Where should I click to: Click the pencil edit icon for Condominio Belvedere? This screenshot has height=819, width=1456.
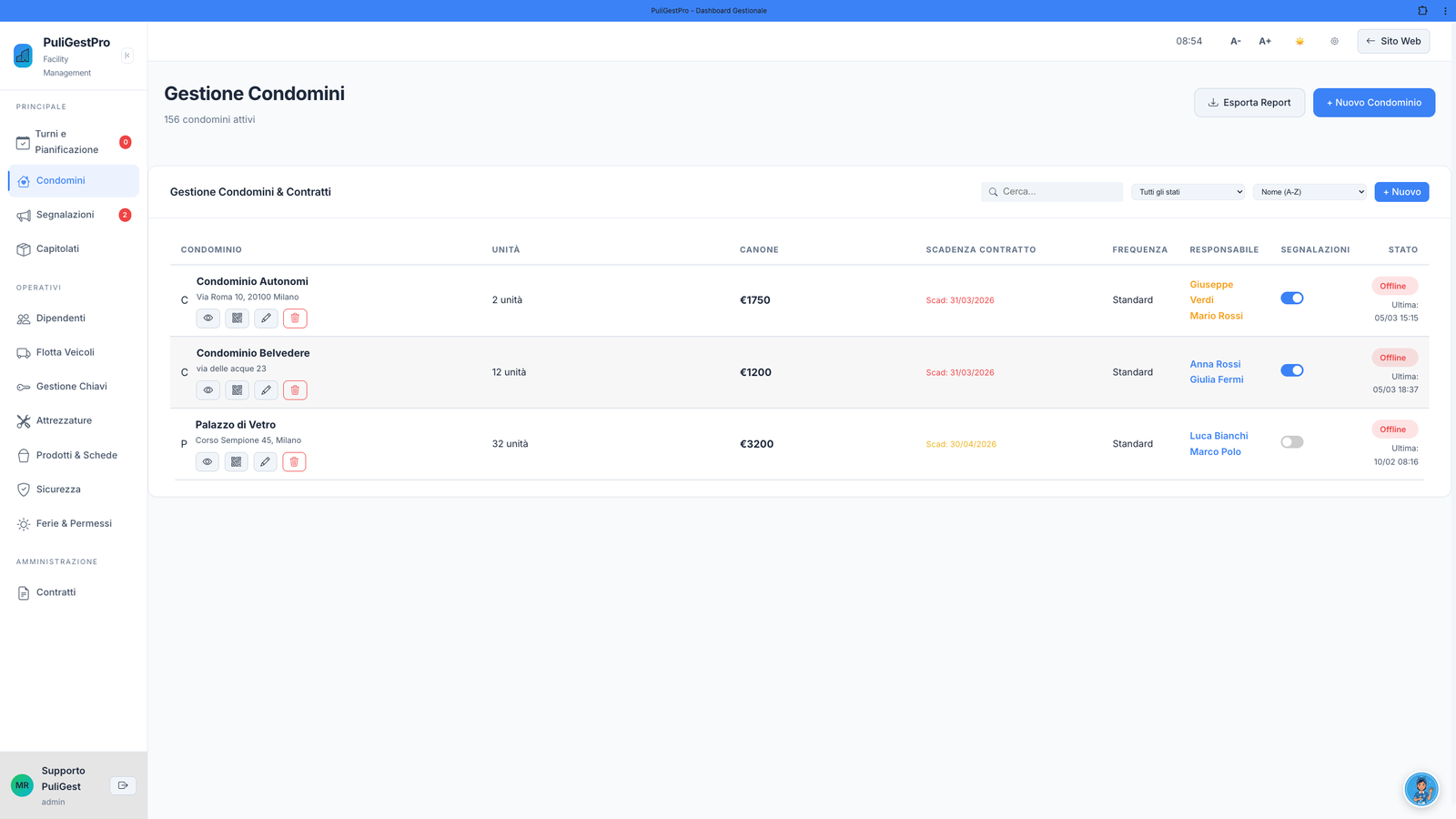[x=266, y=390]
